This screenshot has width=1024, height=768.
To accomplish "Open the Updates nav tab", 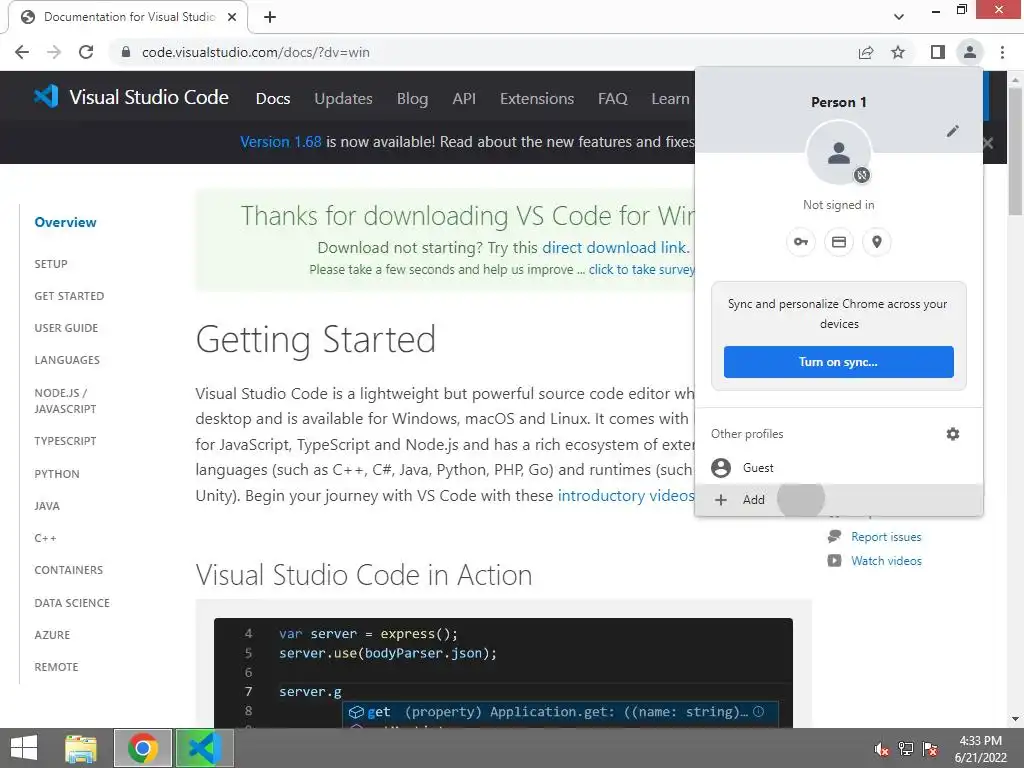I will pos(344,99).
